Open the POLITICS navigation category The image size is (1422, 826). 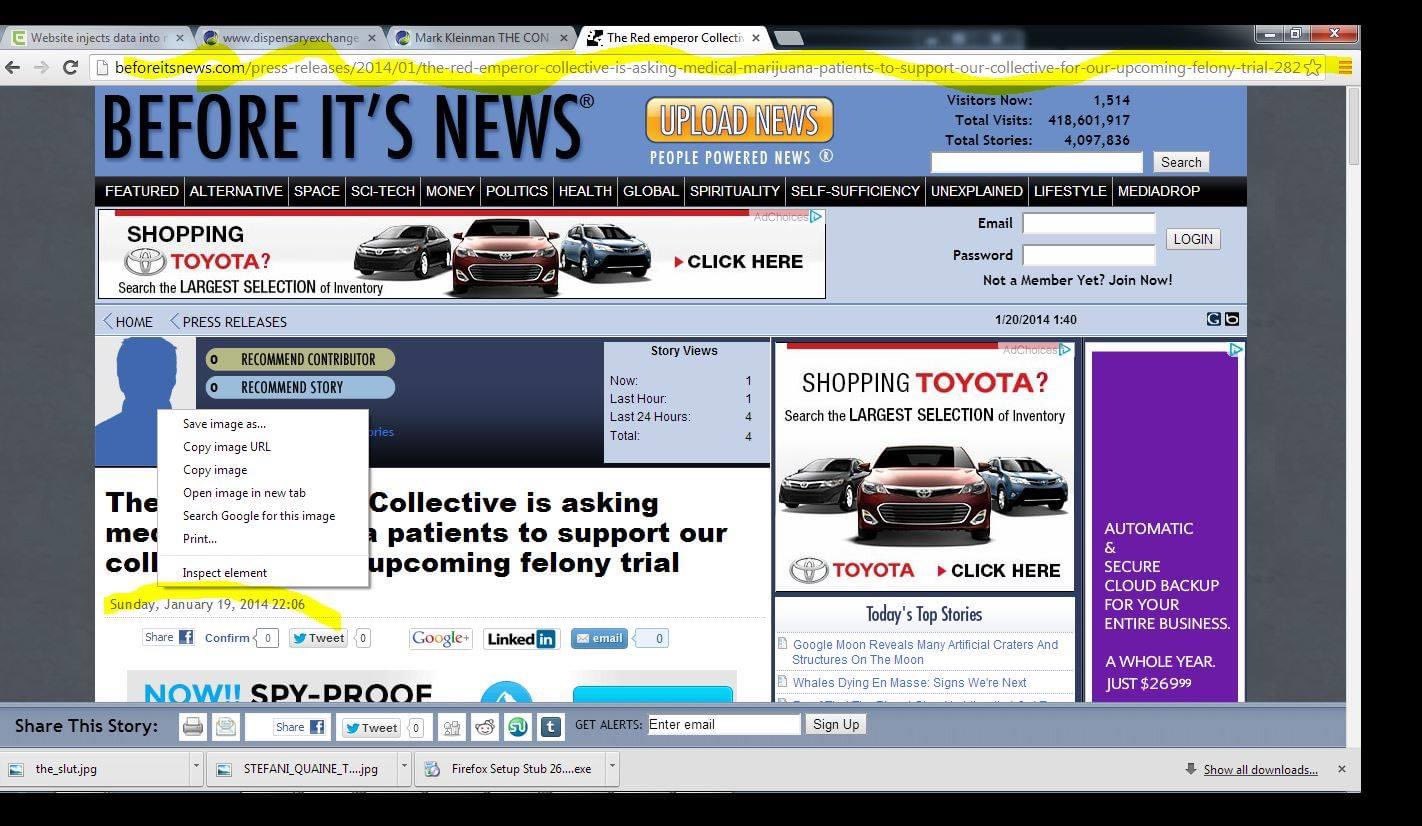(517, 191)
